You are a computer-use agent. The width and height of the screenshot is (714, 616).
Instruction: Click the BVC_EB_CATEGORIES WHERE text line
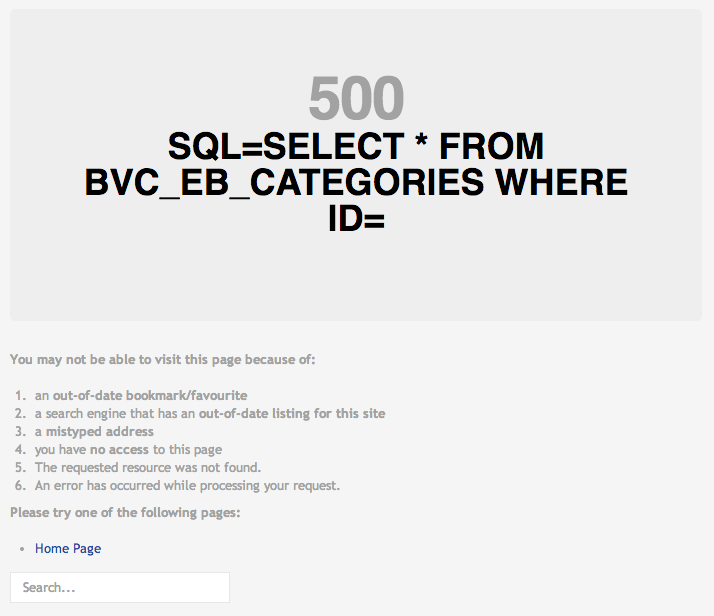point(356,183)
